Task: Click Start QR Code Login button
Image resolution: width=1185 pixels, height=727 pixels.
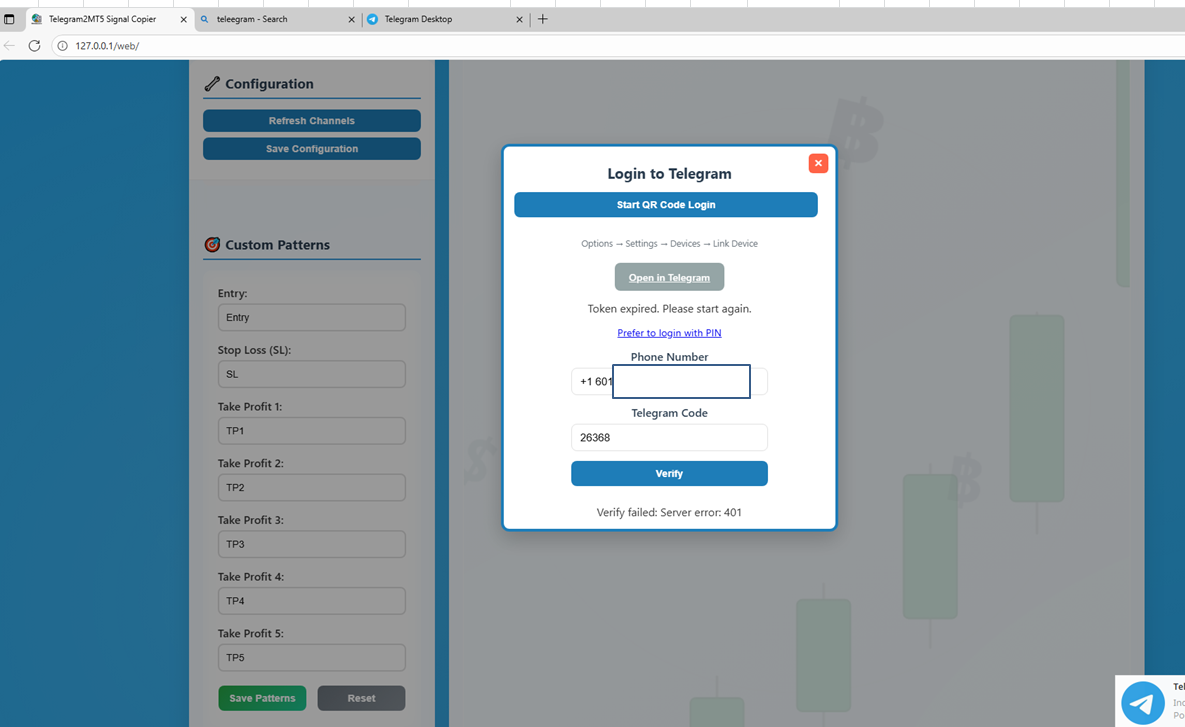Action: coord(666,205)
